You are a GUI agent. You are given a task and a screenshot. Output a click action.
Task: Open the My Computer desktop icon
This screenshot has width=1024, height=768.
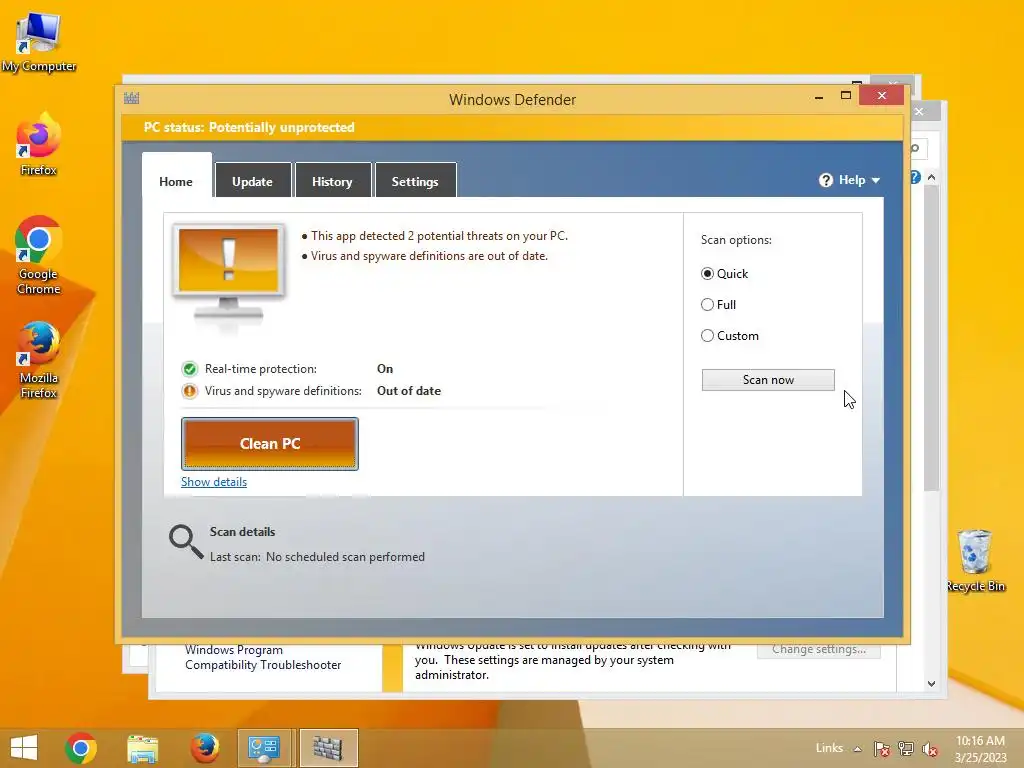pyautogui.click(x=39, y=40)
